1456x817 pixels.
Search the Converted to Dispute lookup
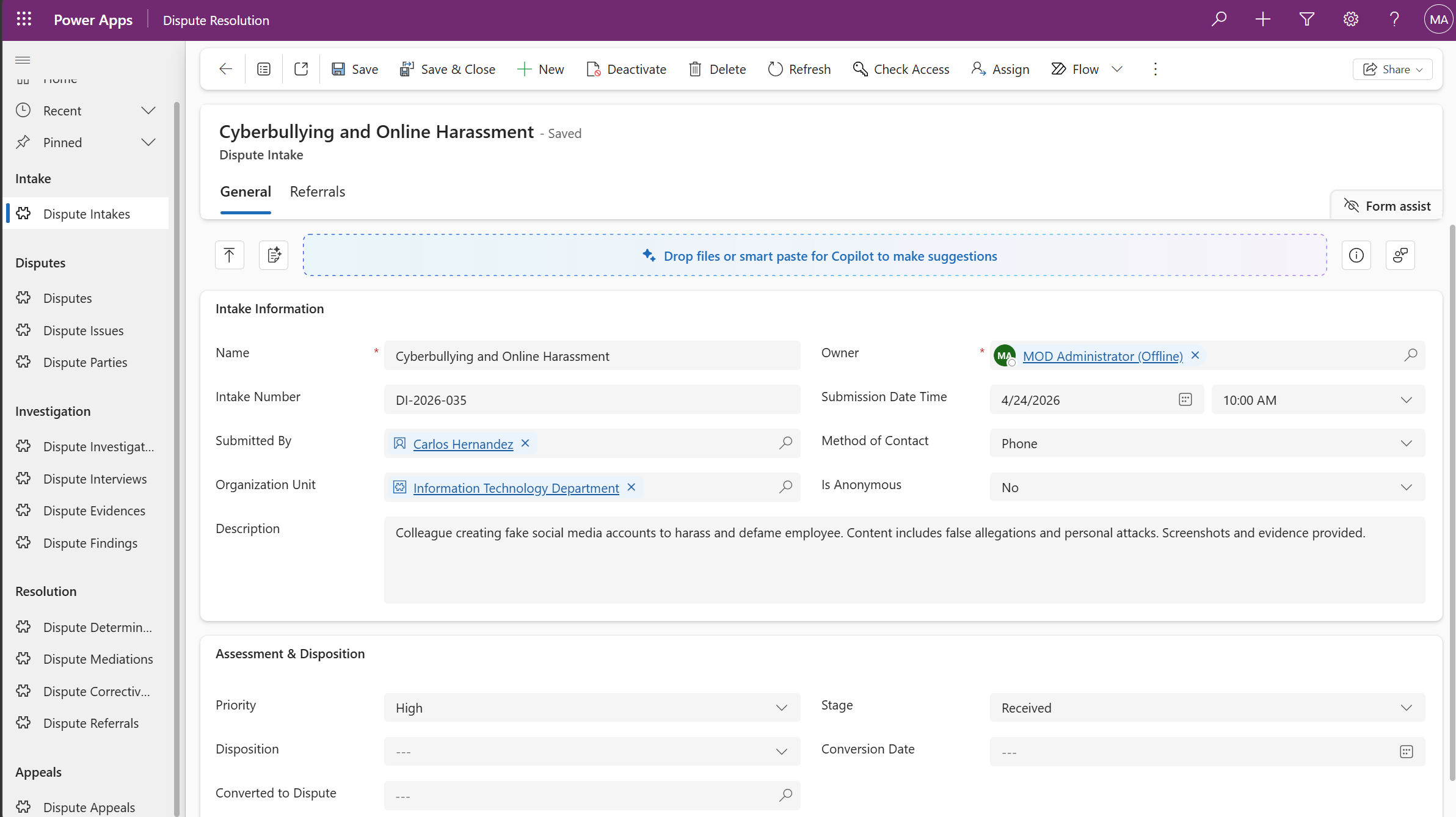[x=786, y=795]
